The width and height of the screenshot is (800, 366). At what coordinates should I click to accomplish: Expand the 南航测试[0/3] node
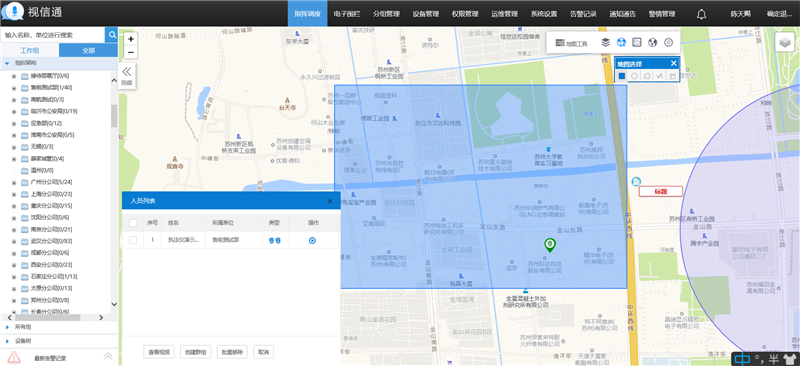point(14,99)
